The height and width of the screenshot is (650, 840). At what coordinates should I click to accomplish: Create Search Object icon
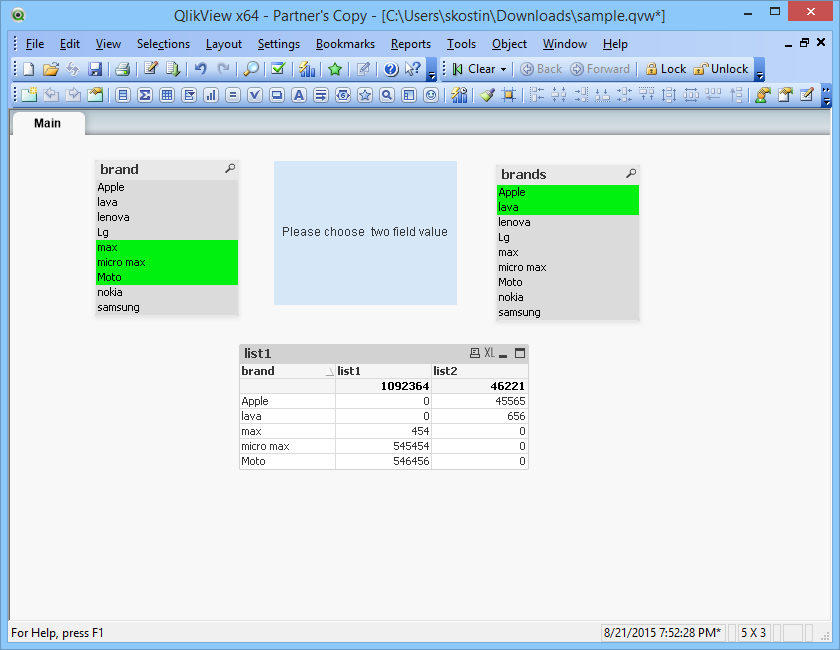tap(387, 95)
